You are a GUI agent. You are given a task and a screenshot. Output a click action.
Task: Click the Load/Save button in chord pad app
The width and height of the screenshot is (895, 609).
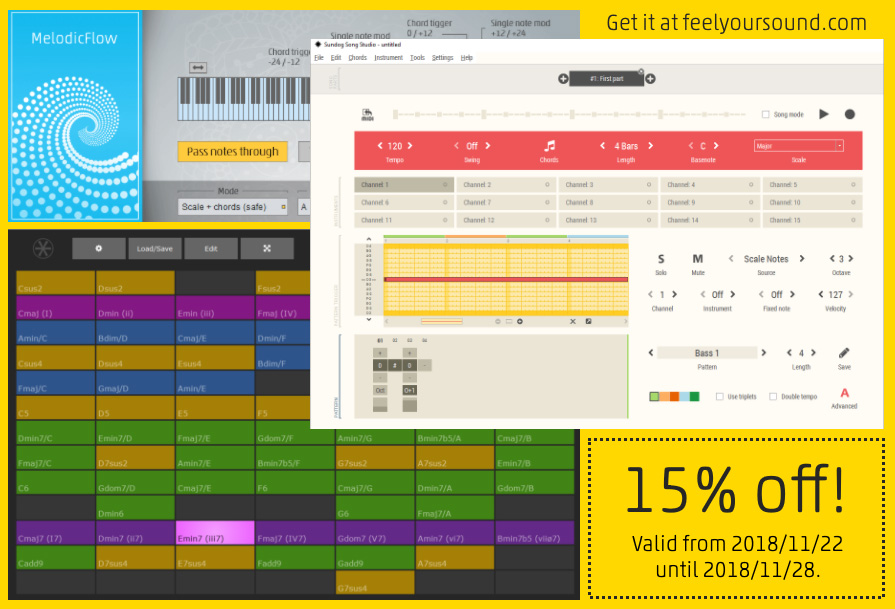(x=155, y=248)
